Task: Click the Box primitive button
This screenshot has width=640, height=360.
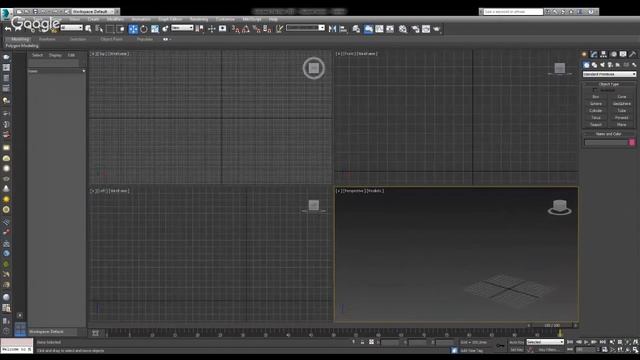Action: coord(596,97)
